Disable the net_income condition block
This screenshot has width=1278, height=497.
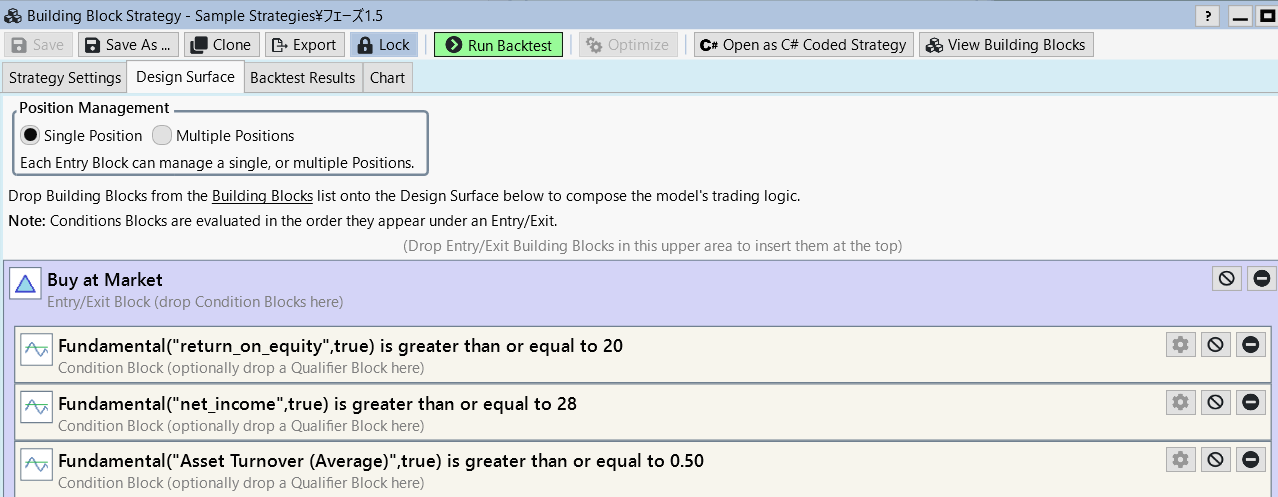(1216, 403)
